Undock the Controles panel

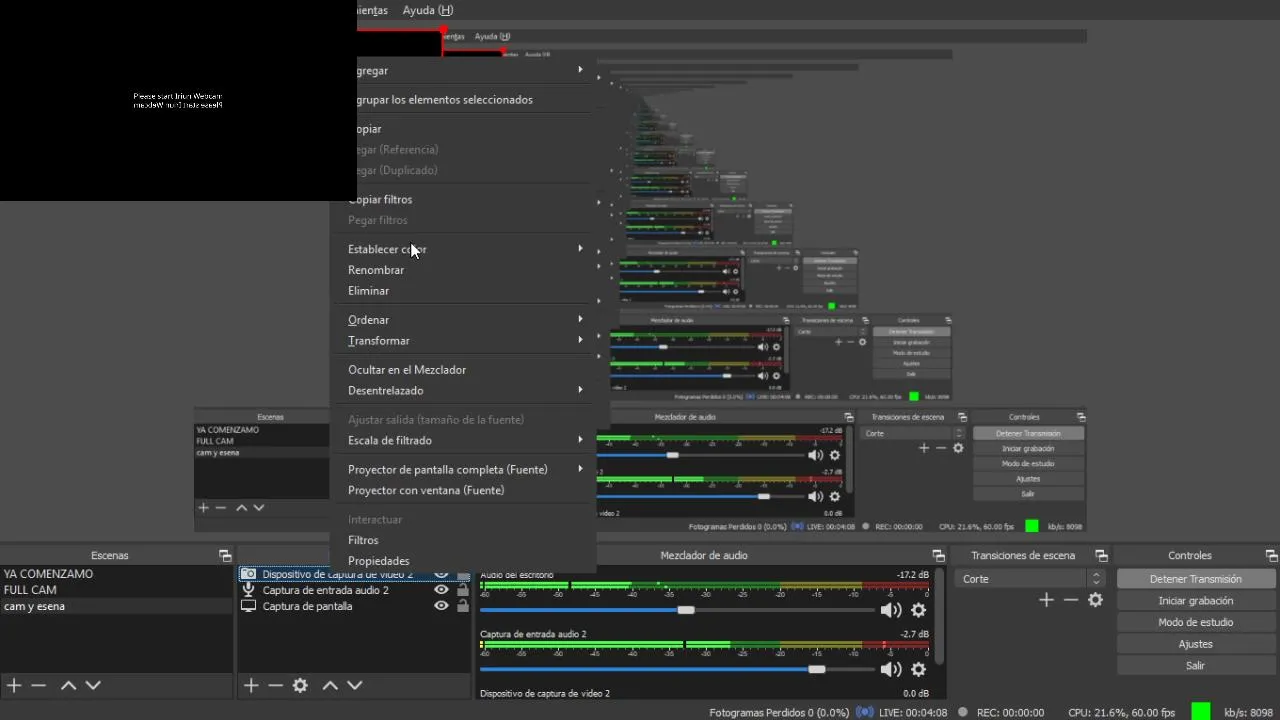point(1271,556)
